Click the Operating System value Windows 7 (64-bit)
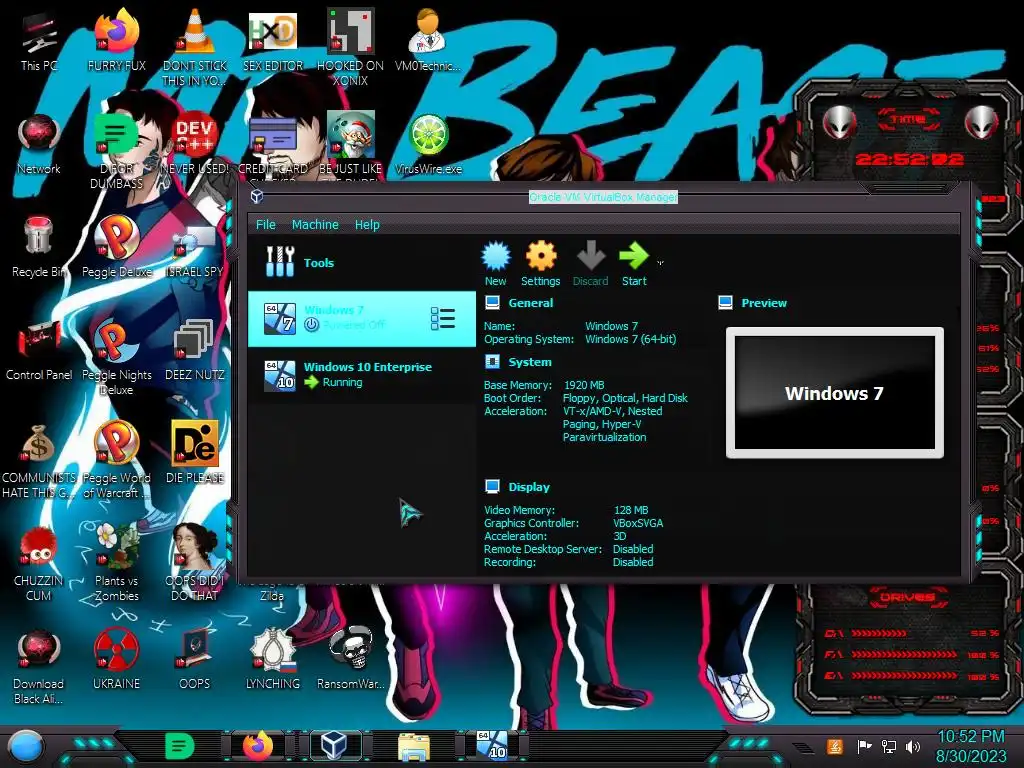The image size is (1024, 768). click(x=630, y=339)
